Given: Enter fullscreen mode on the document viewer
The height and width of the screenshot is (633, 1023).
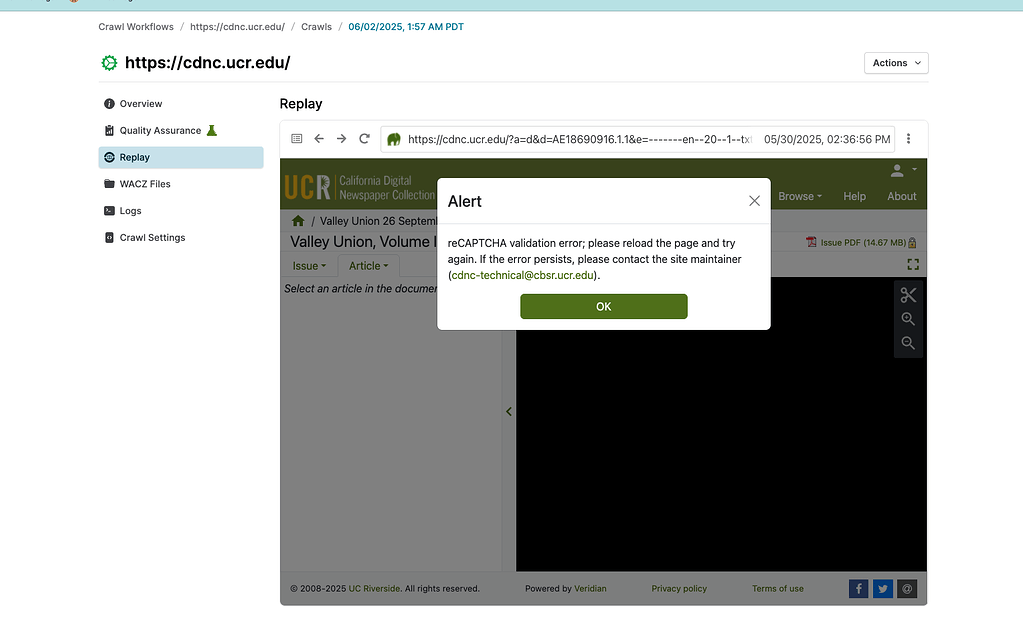Looking at the screenshot, I should pyautogui.click(x=911, y=264).
